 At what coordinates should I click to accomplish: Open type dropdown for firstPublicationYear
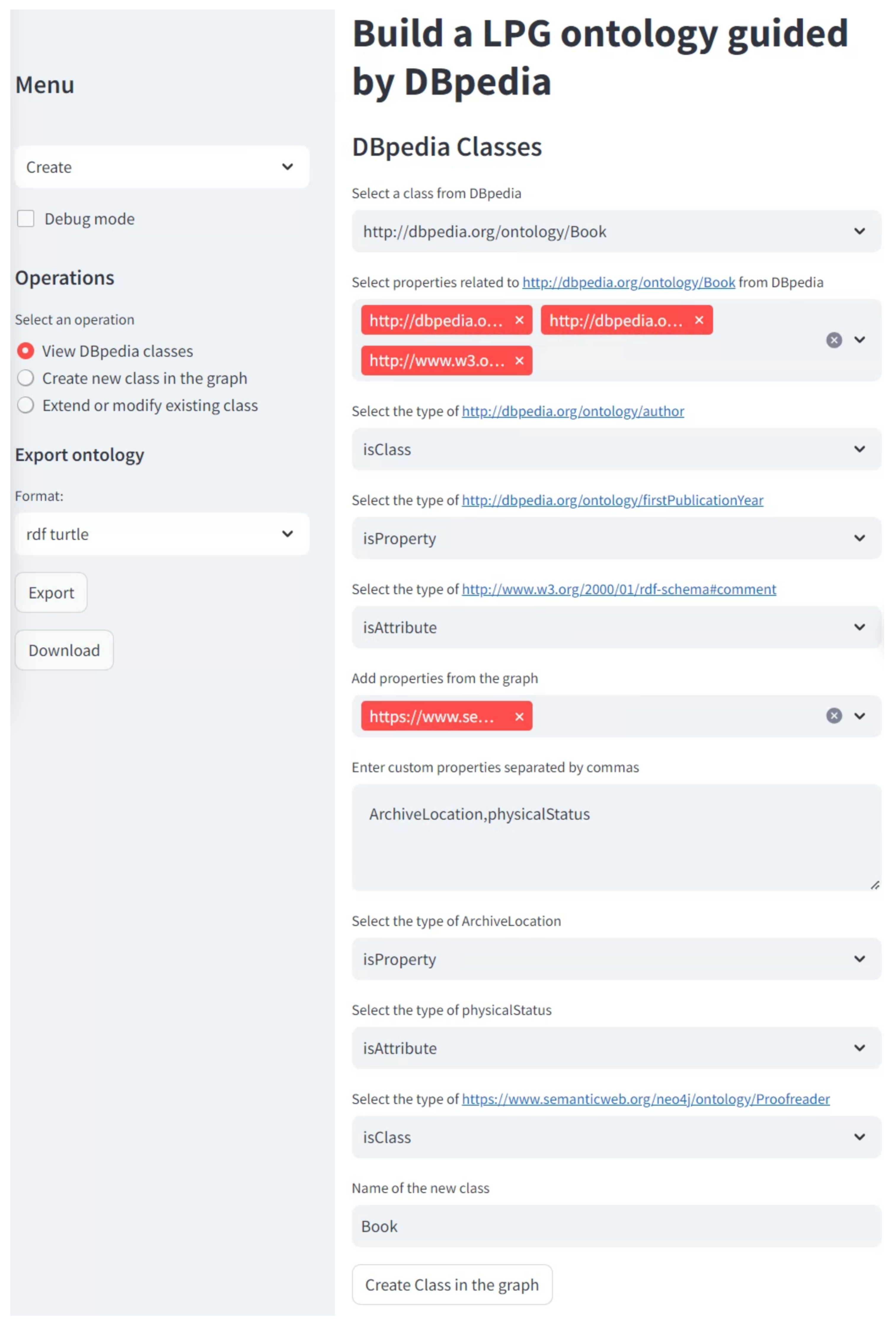coord(616,538)
